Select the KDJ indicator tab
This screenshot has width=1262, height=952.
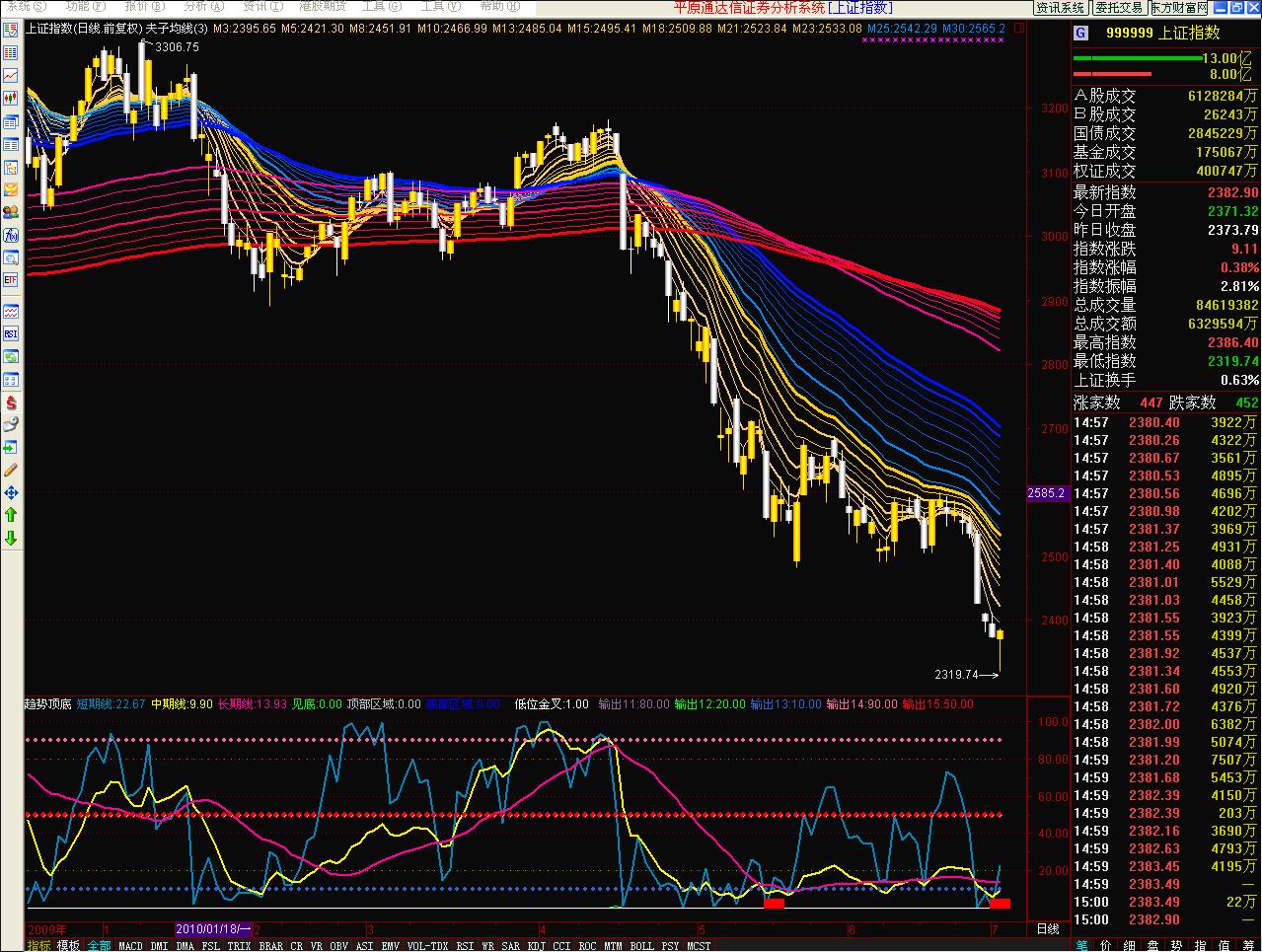(536, 945)
